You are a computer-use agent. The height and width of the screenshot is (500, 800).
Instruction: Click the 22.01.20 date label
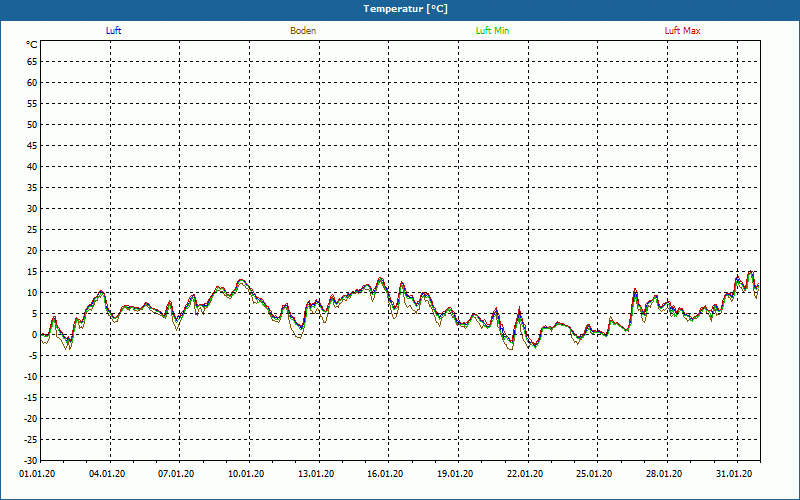[x=525, y=474]
